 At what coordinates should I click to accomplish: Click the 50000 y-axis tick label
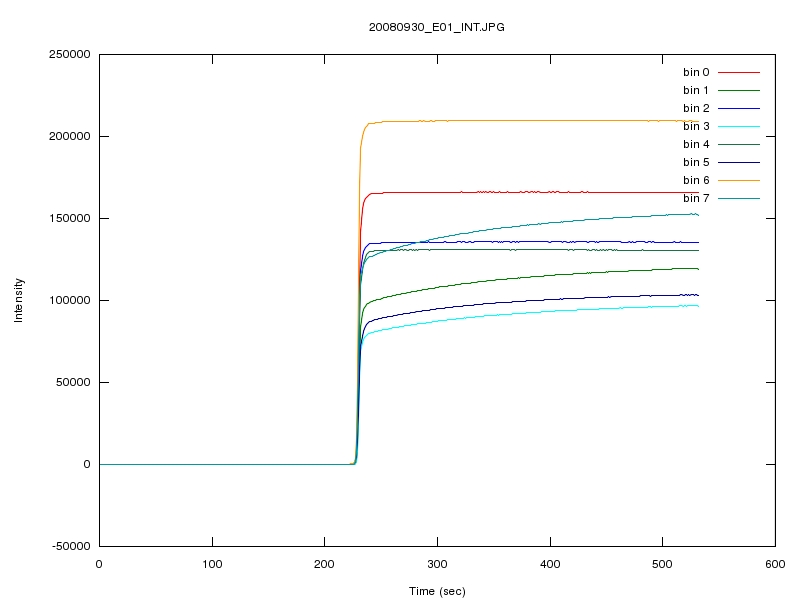pyautogui.click(x=73, y=382)
